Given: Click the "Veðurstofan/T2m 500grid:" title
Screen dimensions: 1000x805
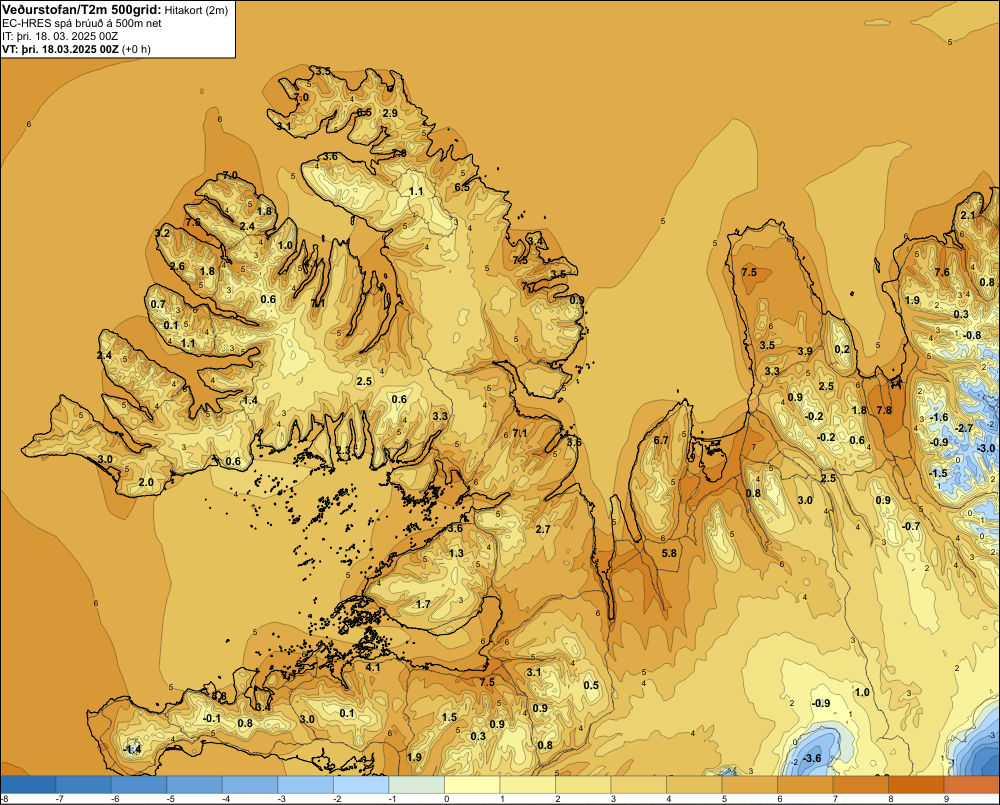Looking at the screenshot, I should click(81, 10).
